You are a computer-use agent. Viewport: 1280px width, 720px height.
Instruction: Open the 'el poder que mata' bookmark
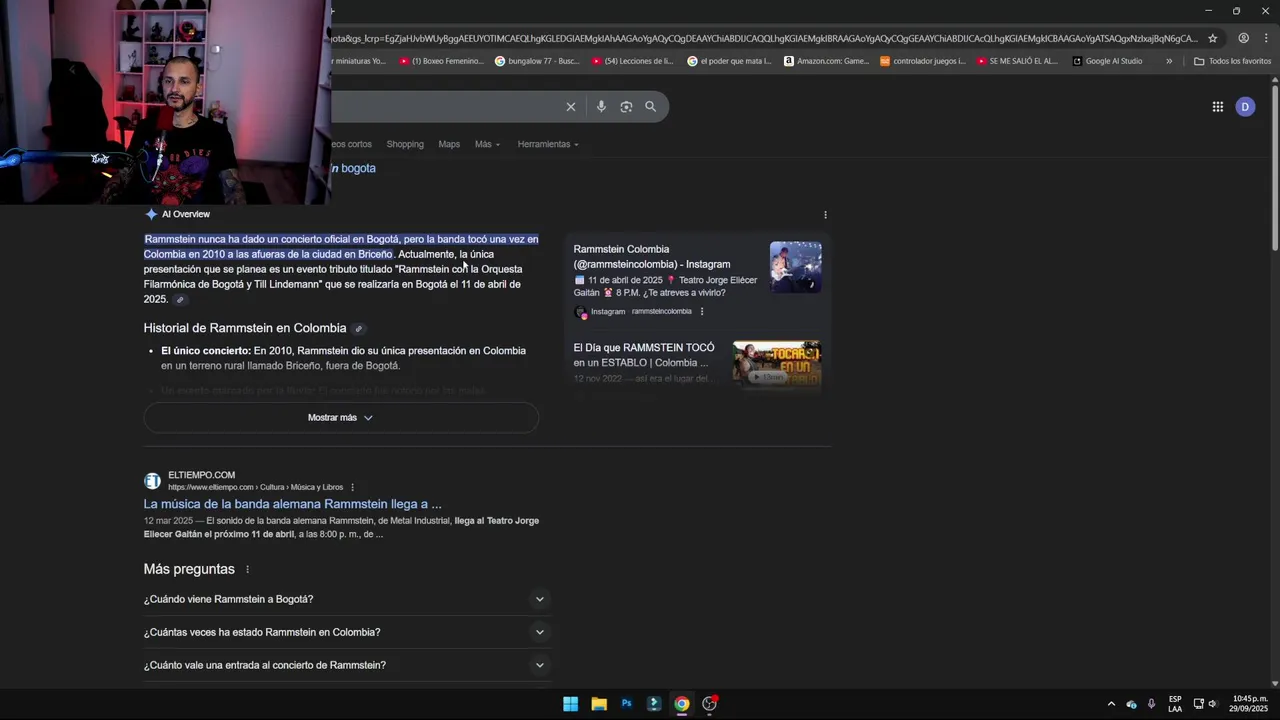730,61
